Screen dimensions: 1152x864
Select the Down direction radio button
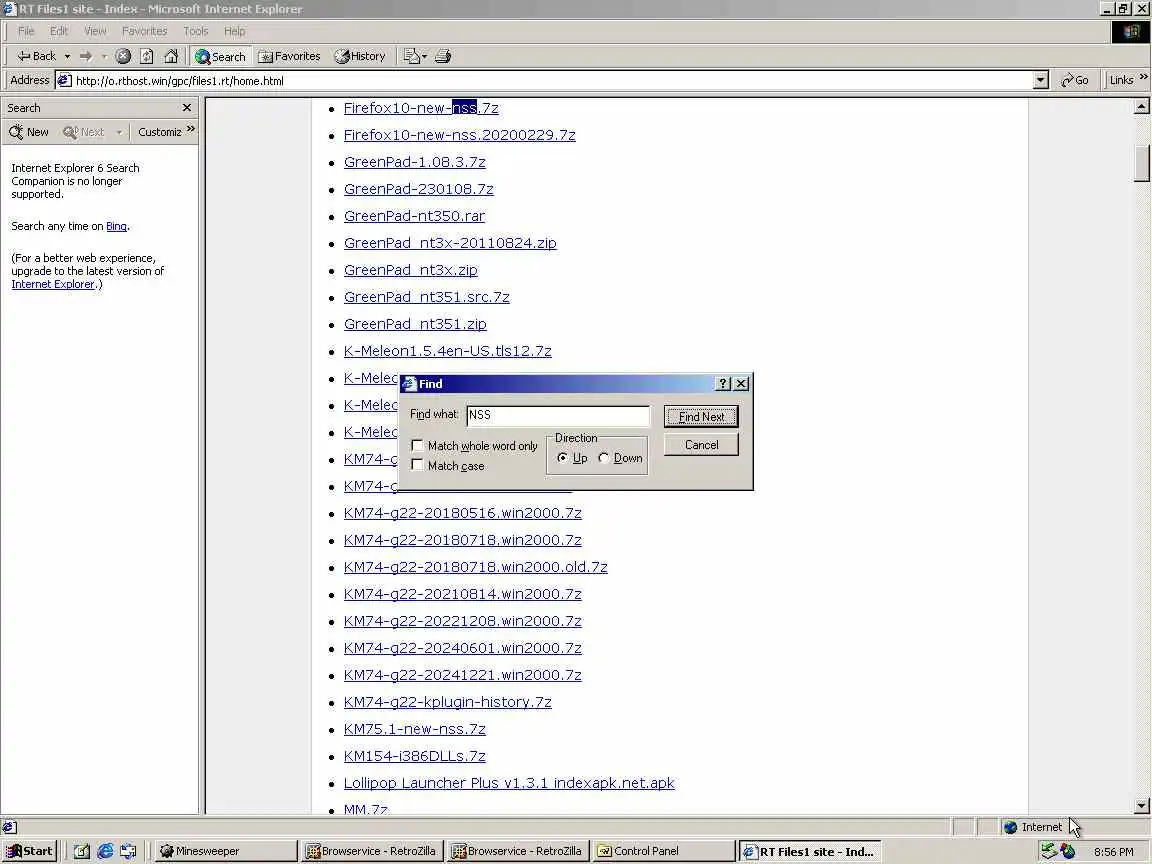pos(604,458)
